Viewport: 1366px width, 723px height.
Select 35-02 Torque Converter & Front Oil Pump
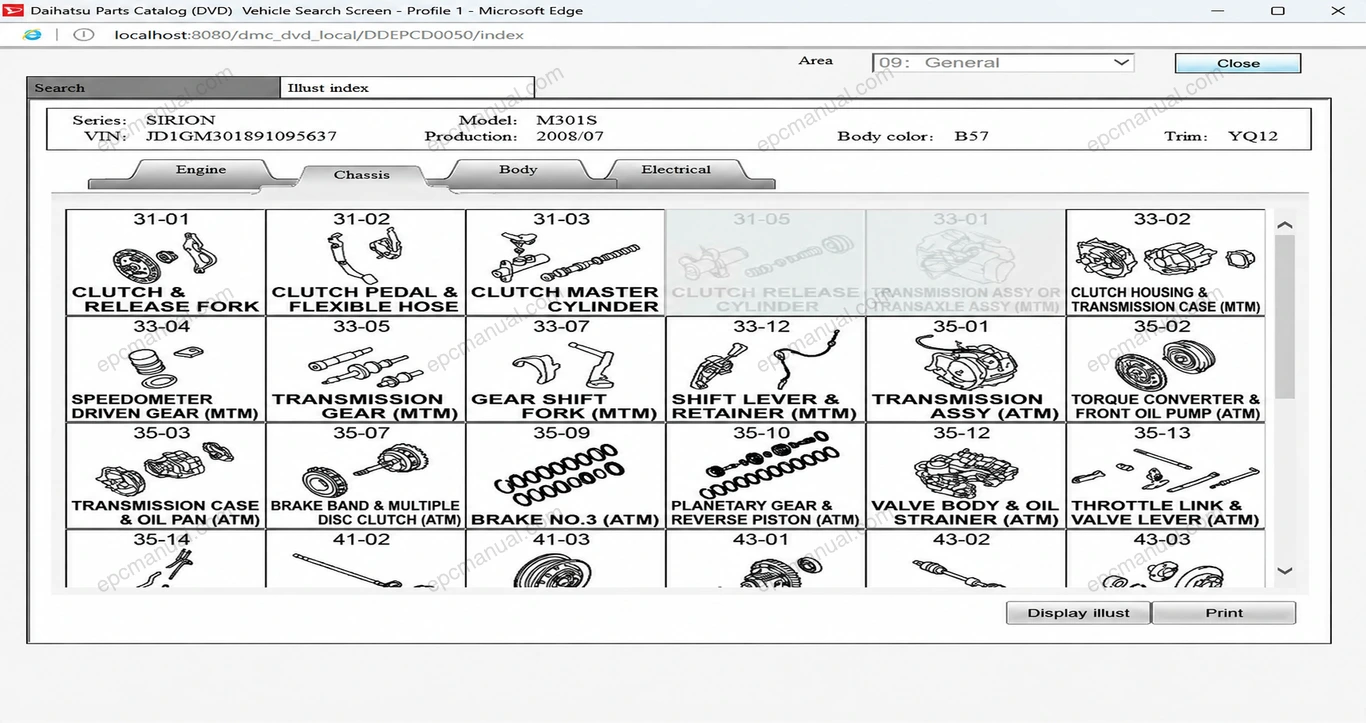(x=1166, y=370)
